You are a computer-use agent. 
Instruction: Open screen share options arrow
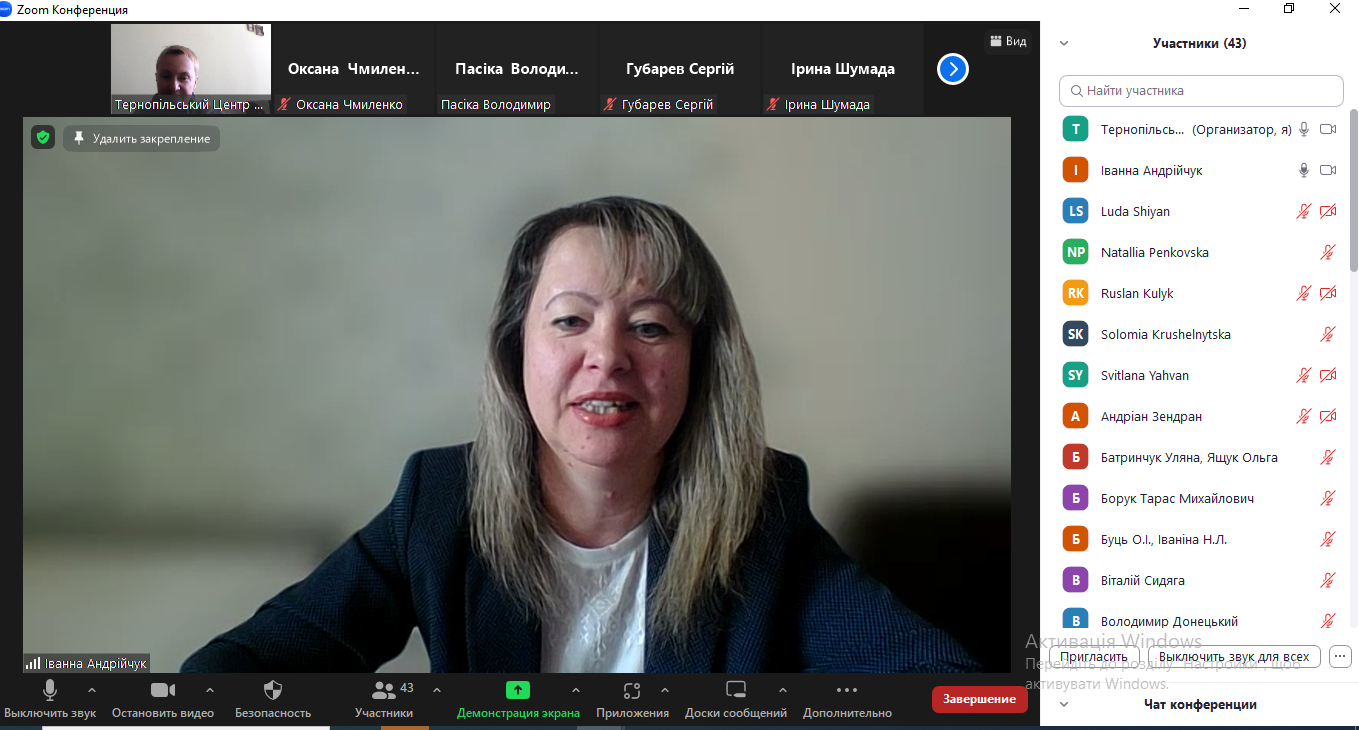click(x=575, y=690)
